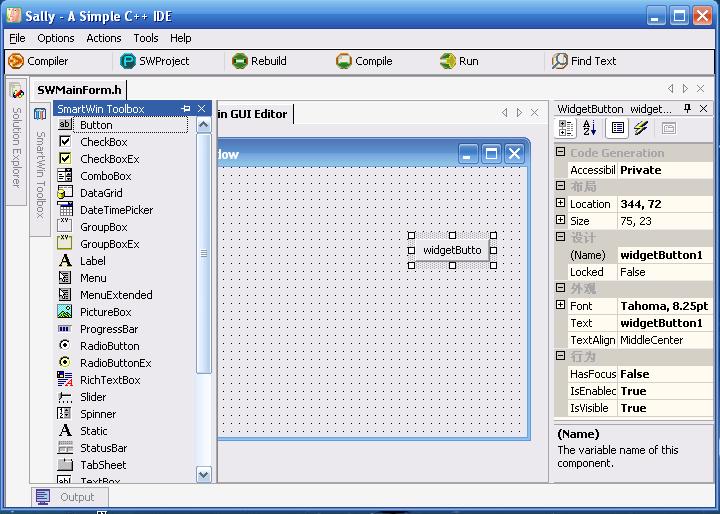Select the Slider toolbox item
The width and height of the screenshot is (720, 514).
tap(93, 397)
